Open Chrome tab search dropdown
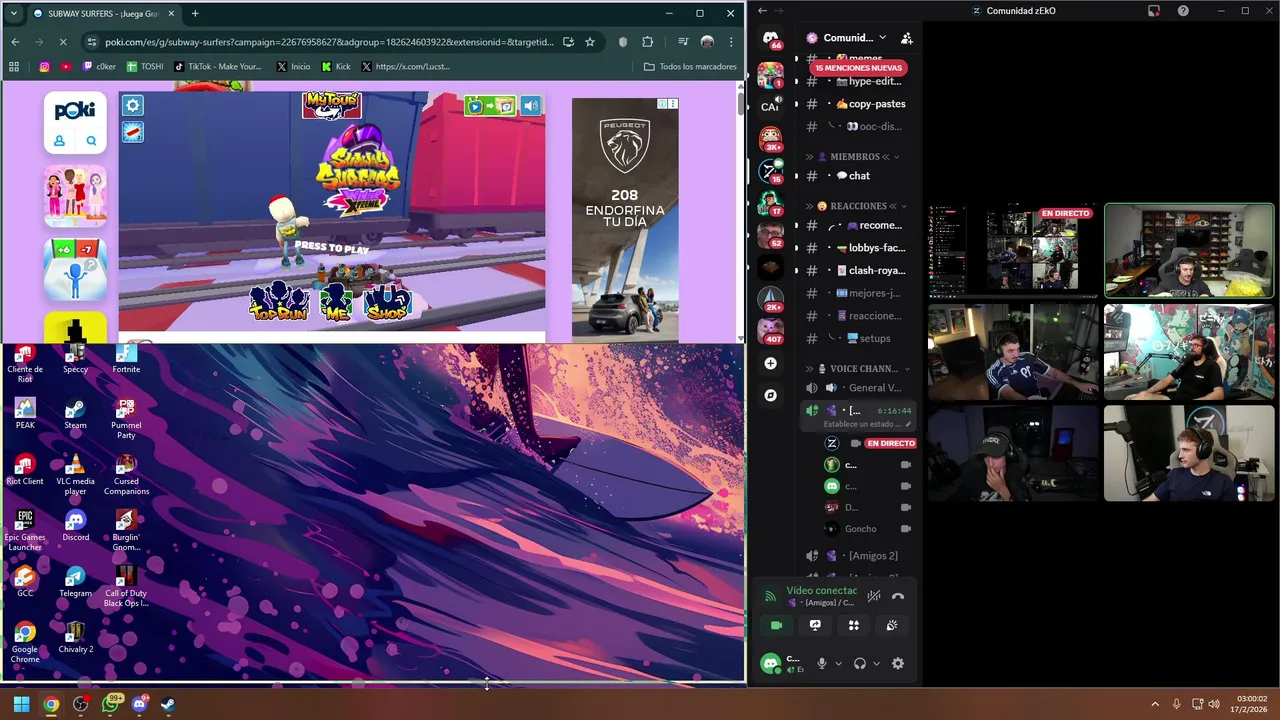1280x720 pixels. click(x=13, y=13)
